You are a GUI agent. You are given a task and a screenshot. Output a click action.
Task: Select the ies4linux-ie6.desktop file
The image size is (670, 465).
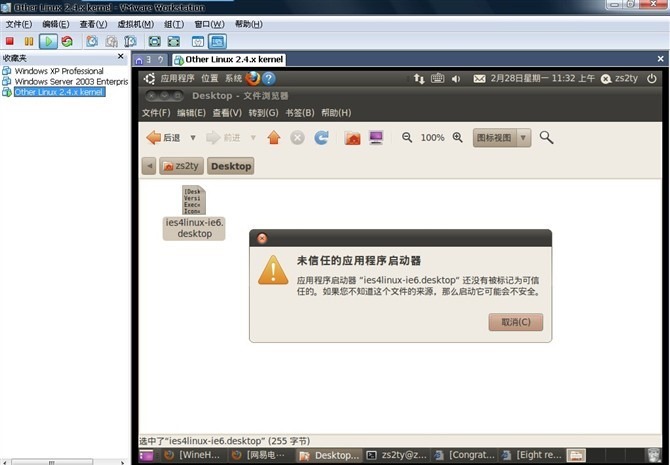point(194,212)
